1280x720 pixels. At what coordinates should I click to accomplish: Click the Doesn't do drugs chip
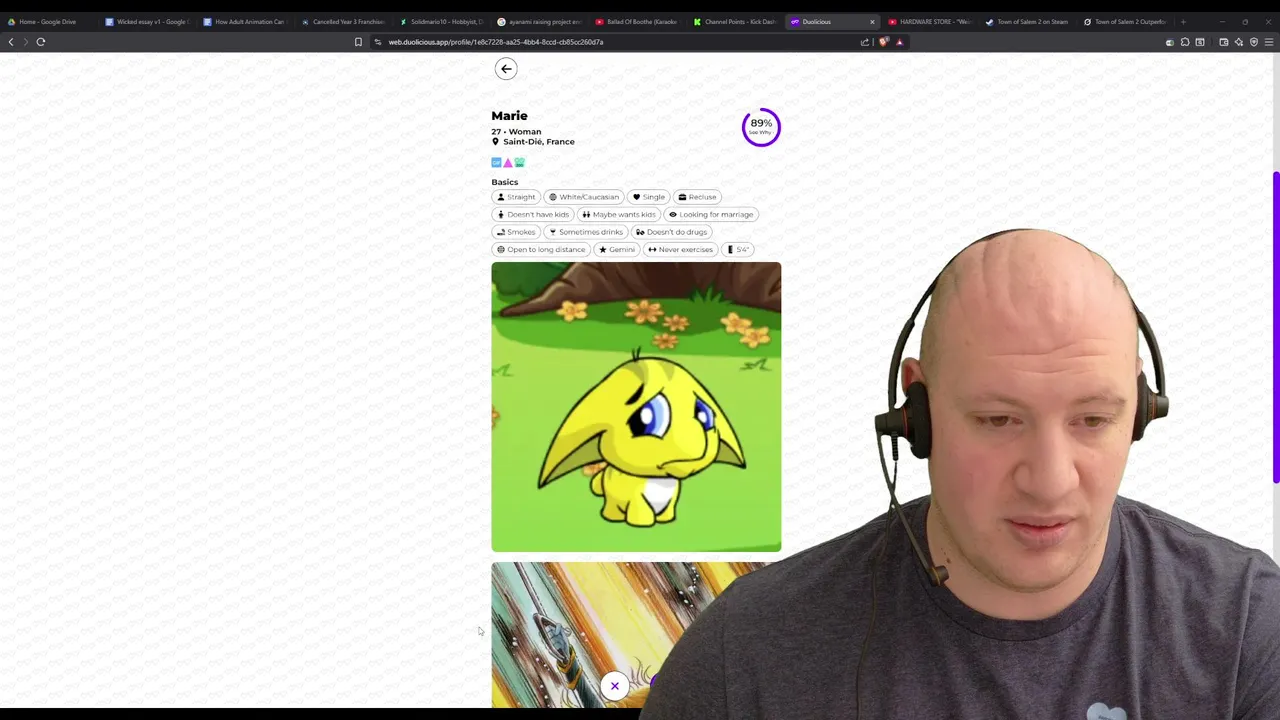(671, 232)
